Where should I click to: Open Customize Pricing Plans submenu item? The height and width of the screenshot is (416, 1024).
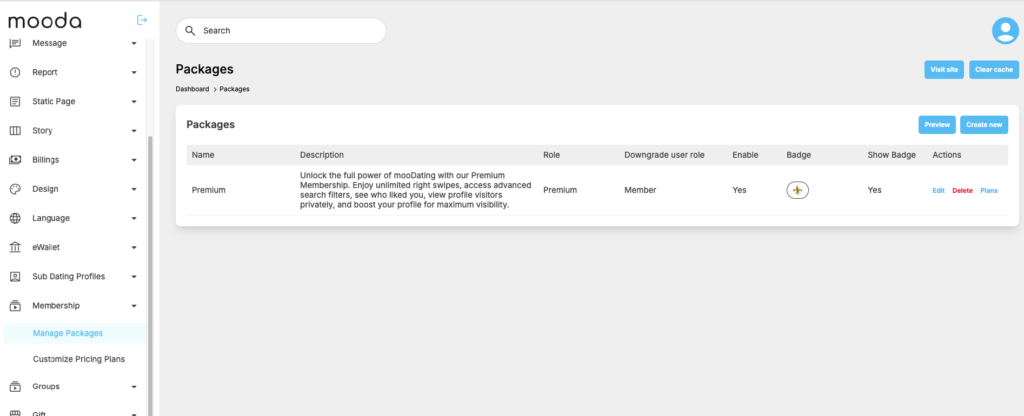[x=79, y=358]
